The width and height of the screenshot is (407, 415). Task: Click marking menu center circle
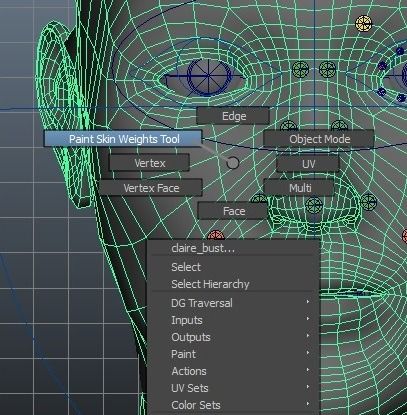click(233, 163)
